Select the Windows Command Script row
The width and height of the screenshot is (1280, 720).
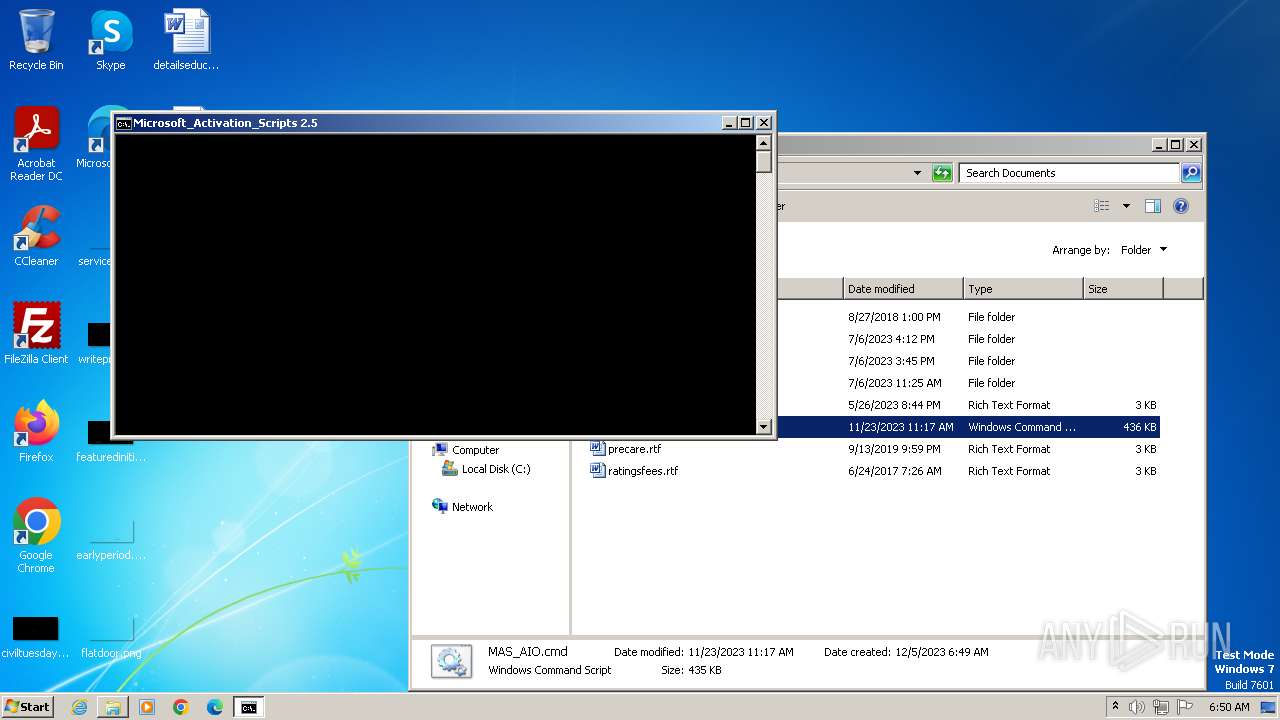[x=968, y=427]
